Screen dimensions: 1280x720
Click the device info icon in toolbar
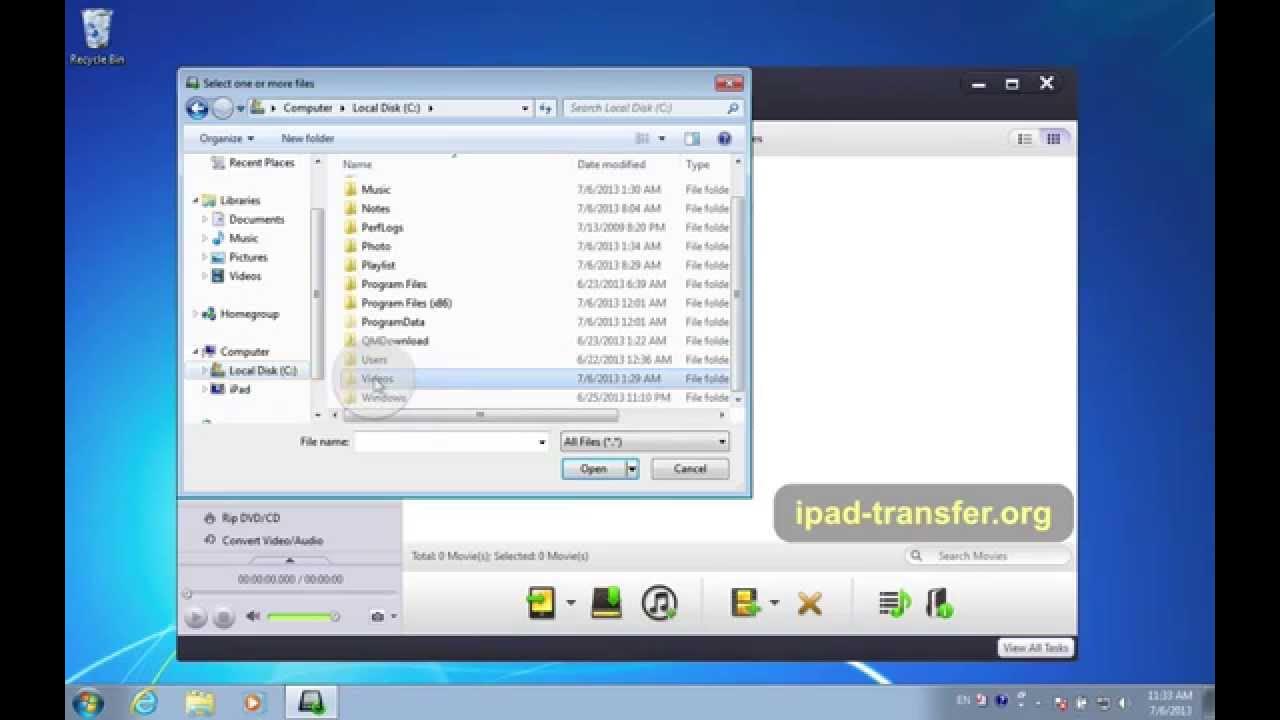coord(938,603)
